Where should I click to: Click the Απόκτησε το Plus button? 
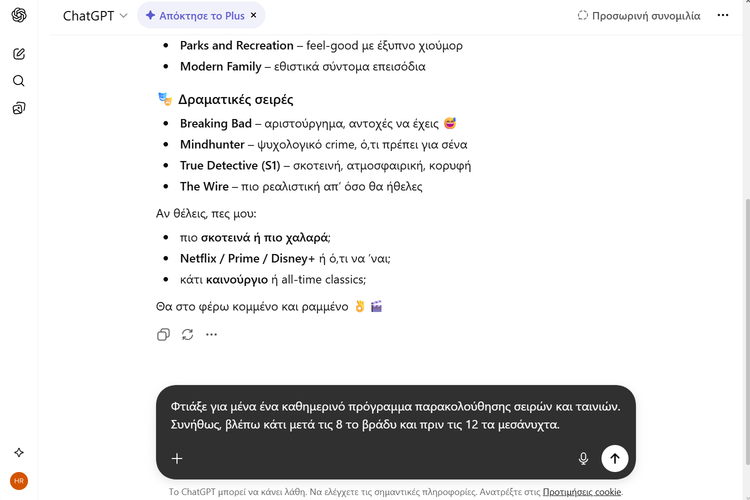(x=194, y=16)
